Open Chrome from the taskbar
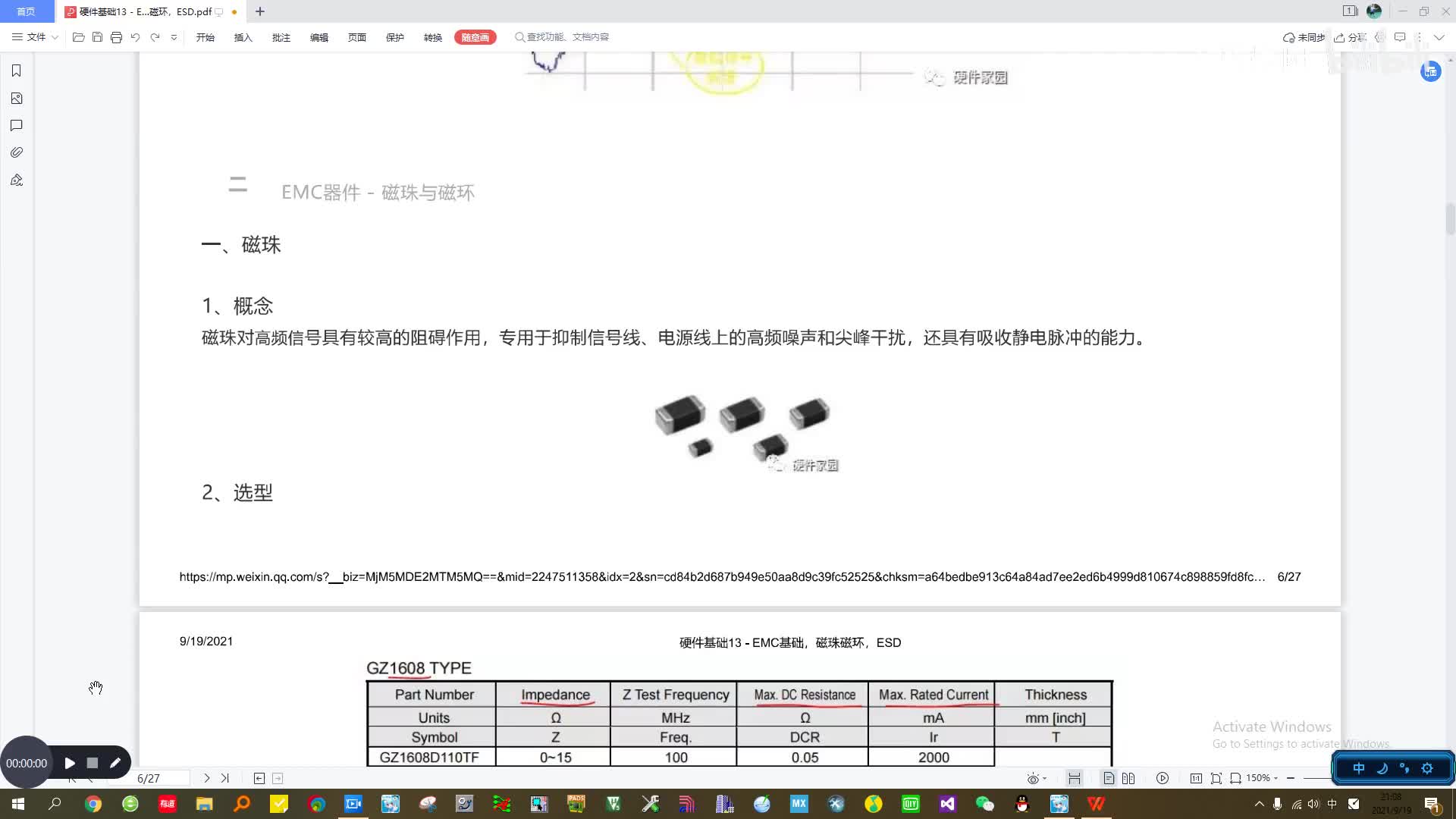This screenshot has height=819, width=1456. (93, 804)
